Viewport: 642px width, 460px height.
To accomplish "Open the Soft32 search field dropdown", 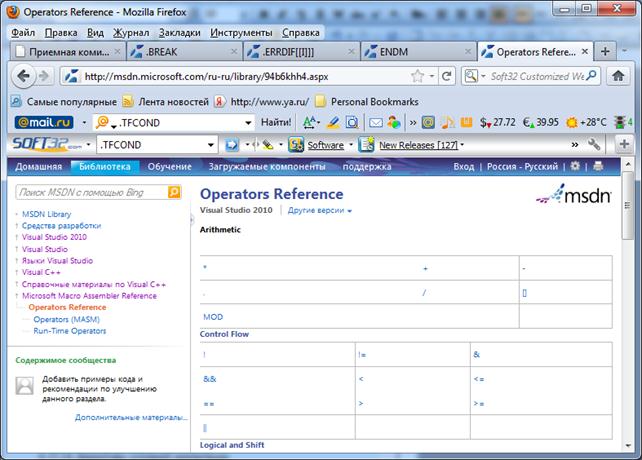I will 210,145.
